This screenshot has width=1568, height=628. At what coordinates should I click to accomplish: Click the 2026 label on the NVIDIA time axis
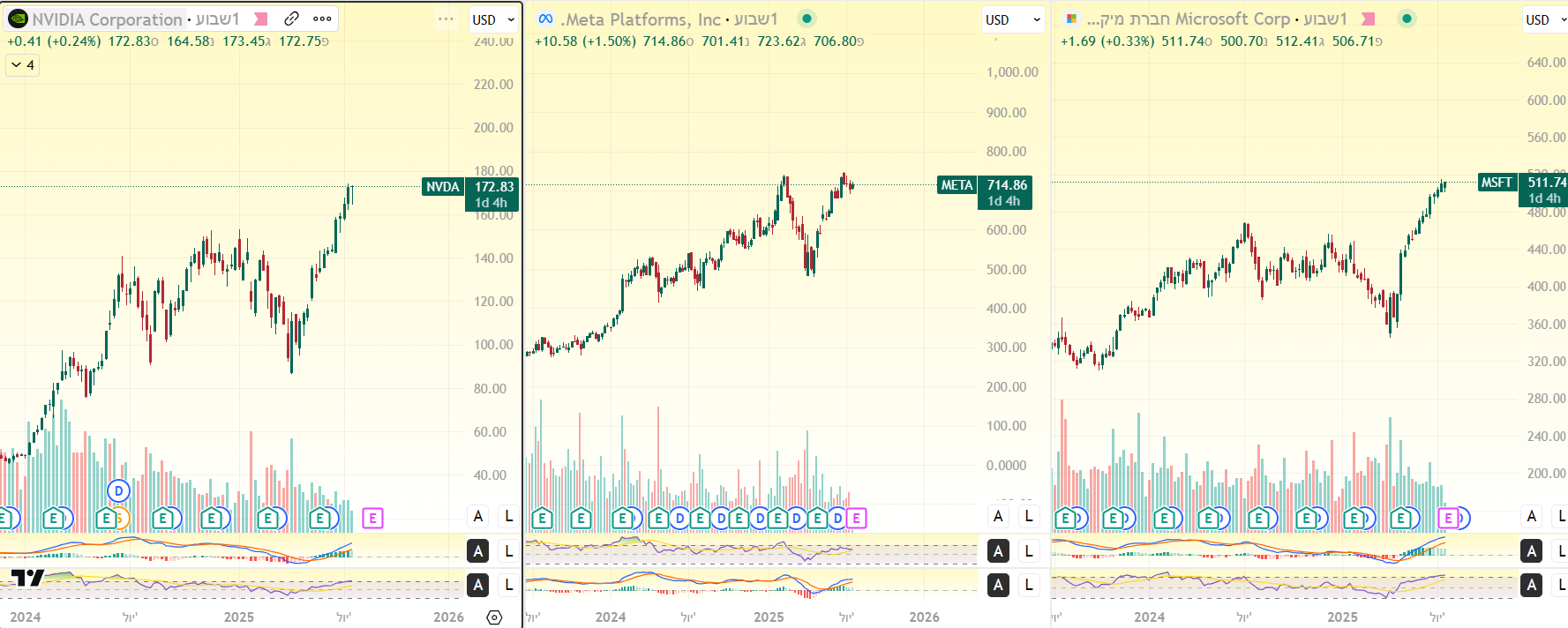coord(448,617)
